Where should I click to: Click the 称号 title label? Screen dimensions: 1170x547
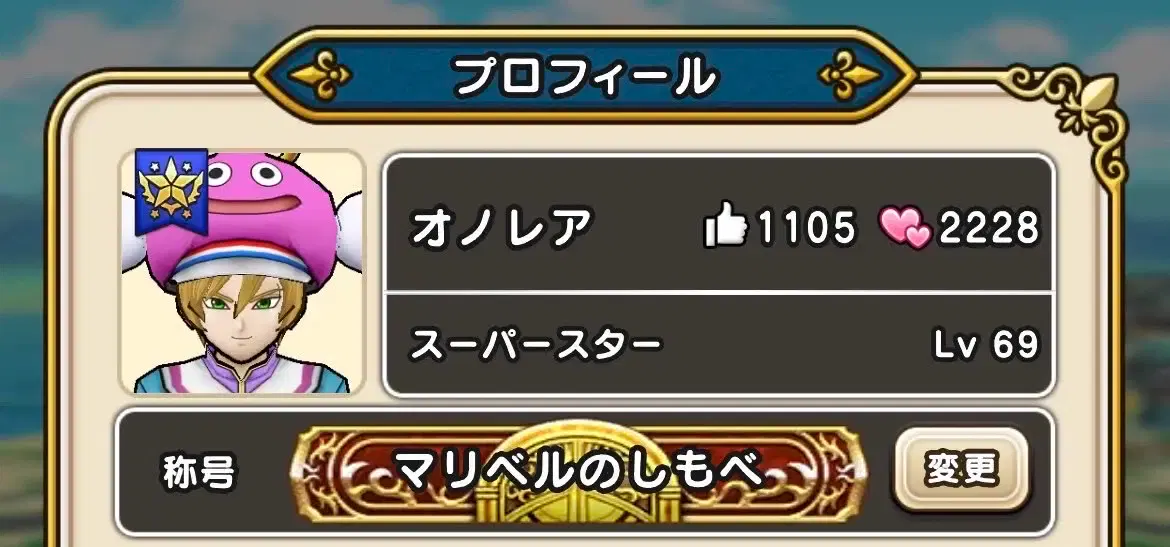198,472
